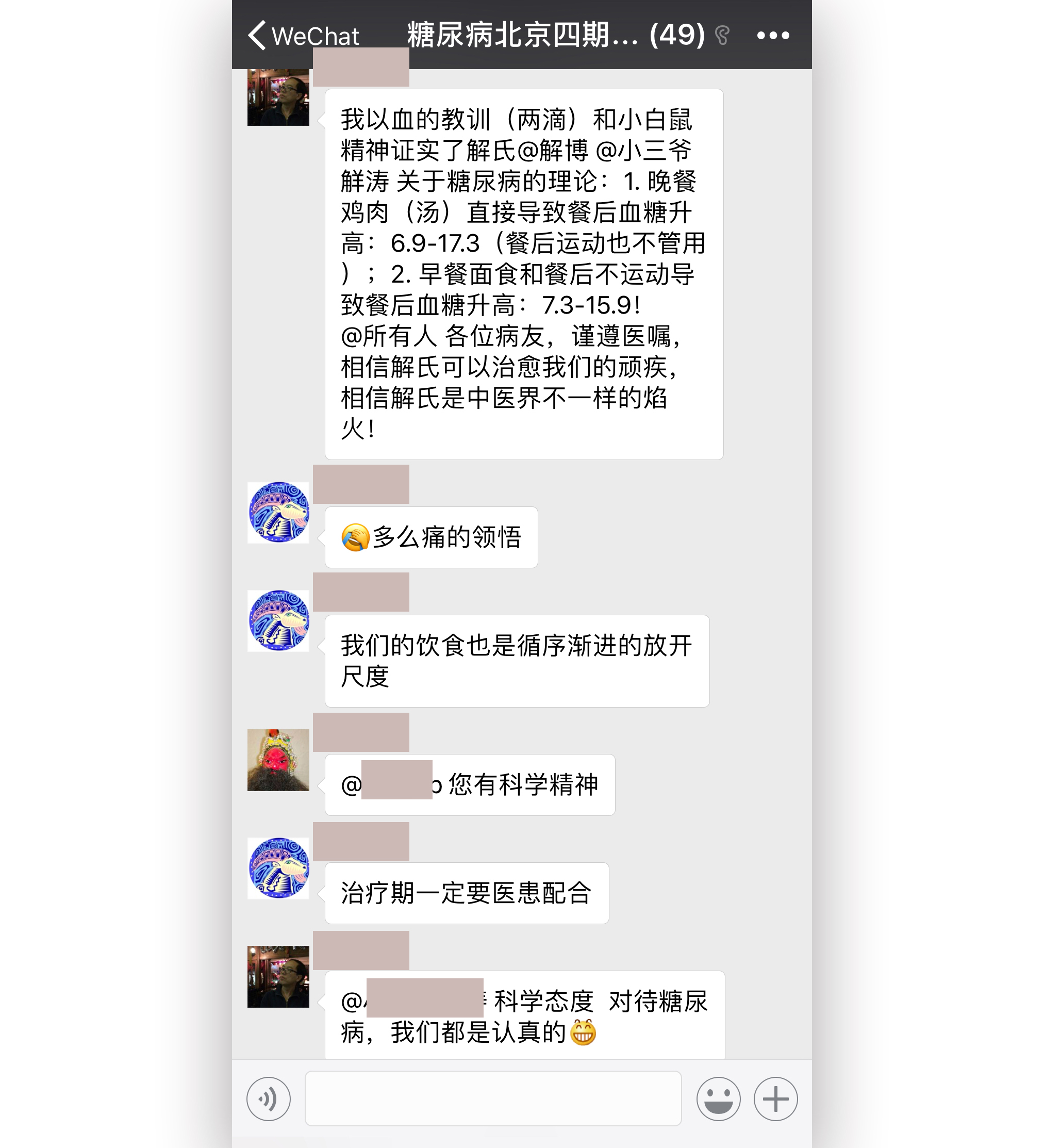1044x1148 pixels.
Task: Tap the back arrow to WeChat
Action: [257, 35]
